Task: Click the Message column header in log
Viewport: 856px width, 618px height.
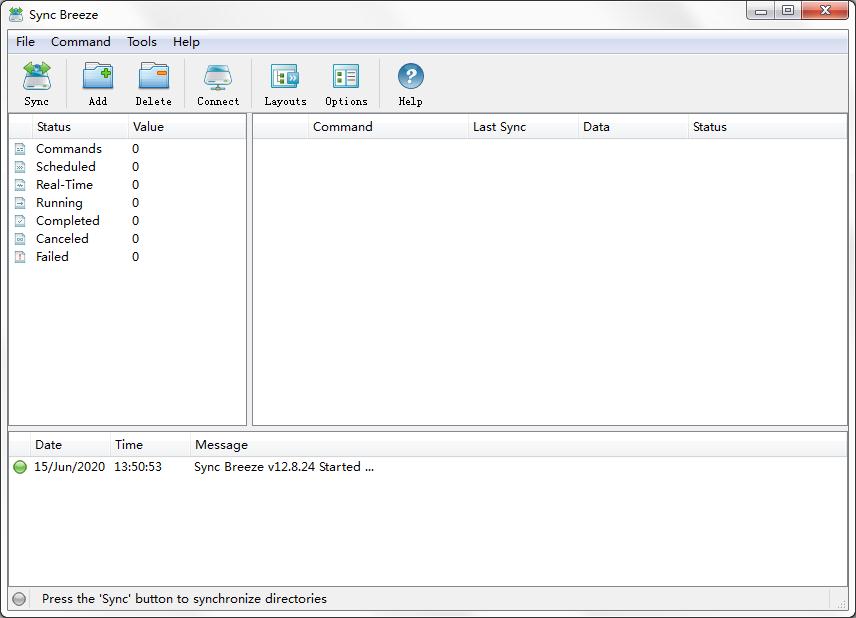Action: (221, 445)
